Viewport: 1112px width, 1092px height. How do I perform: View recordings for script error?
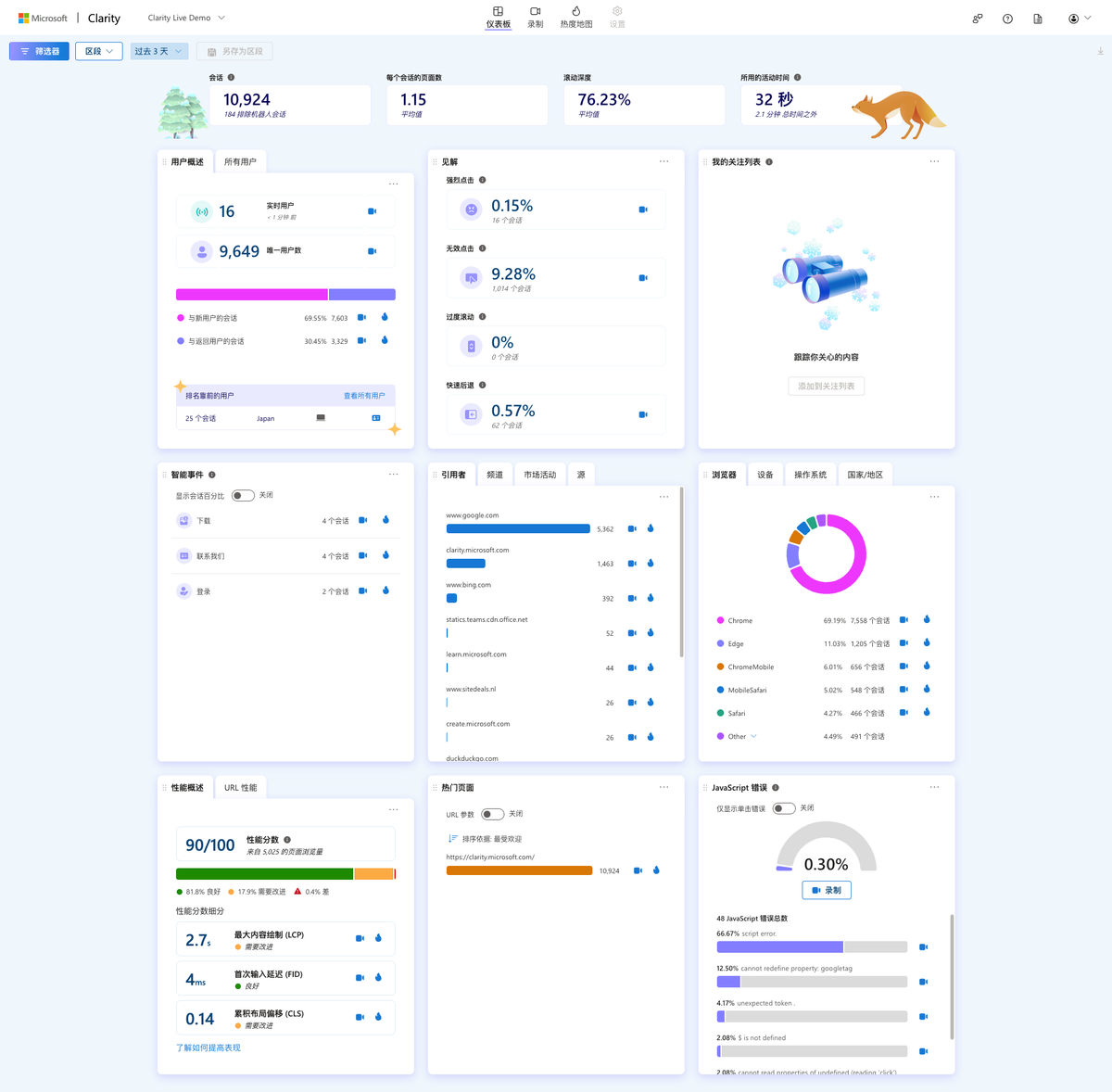(923, 947)
